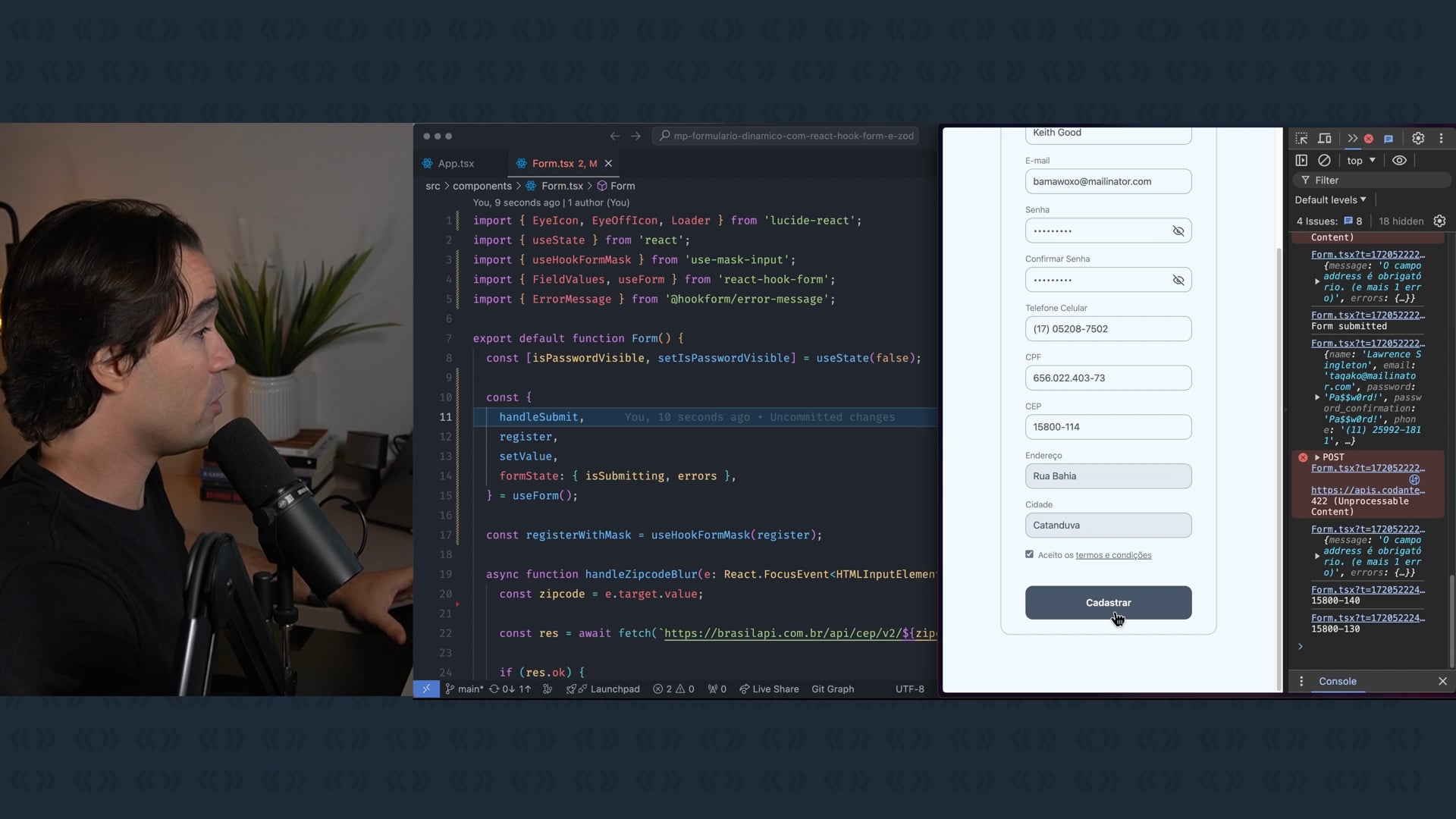Toggle visibility of Confirmar Senha field
Screen dimensions: 1456x819
click(1178, 281)
